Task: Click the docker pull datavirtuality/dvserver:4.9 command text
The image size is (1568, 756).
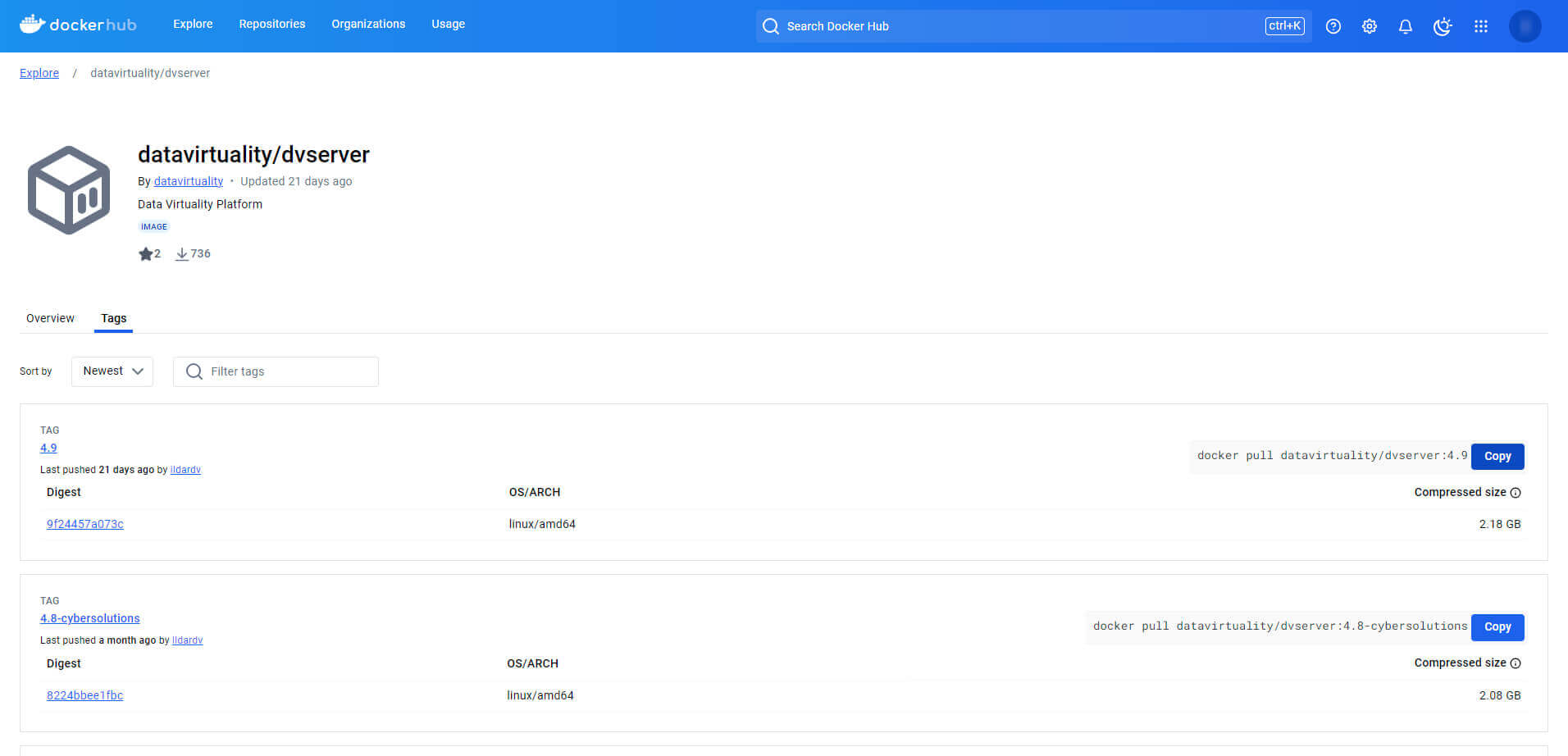Action: tap(1333, 455)
